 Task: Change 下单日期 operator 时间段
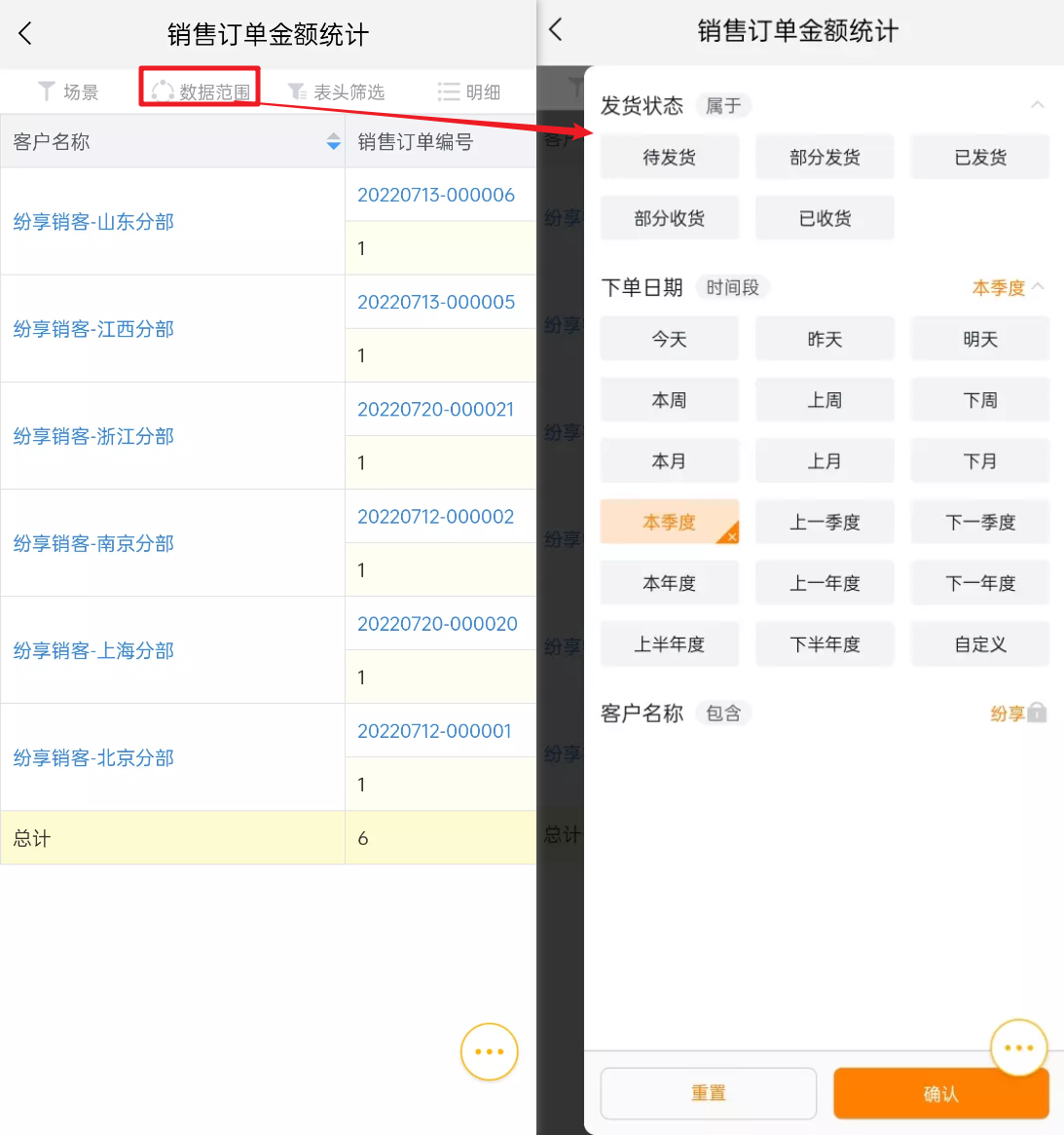(x=732, y=287)
